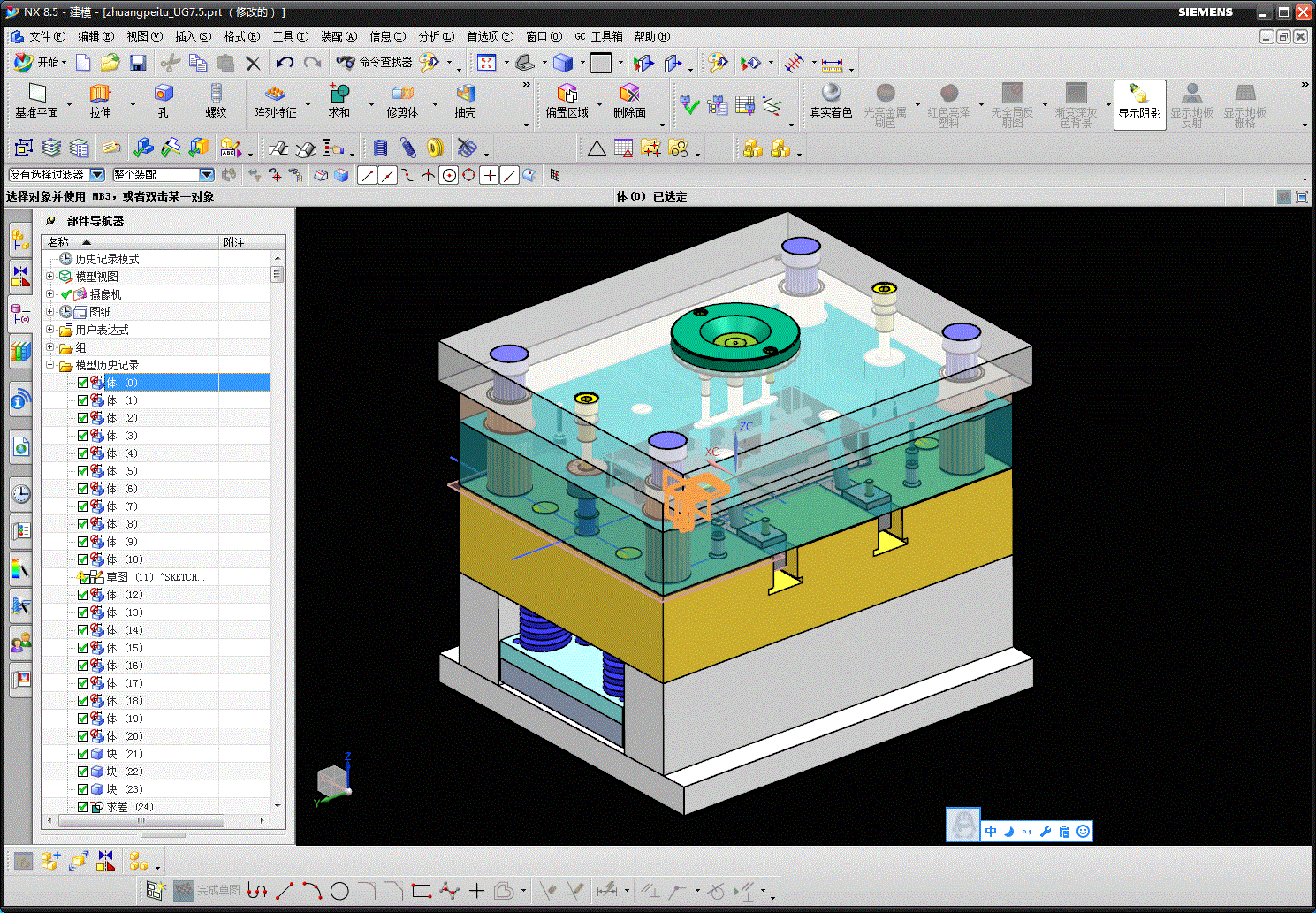Click the Undo arrow icon
This screenshot has height=913, width=1316.
(284, 63)
